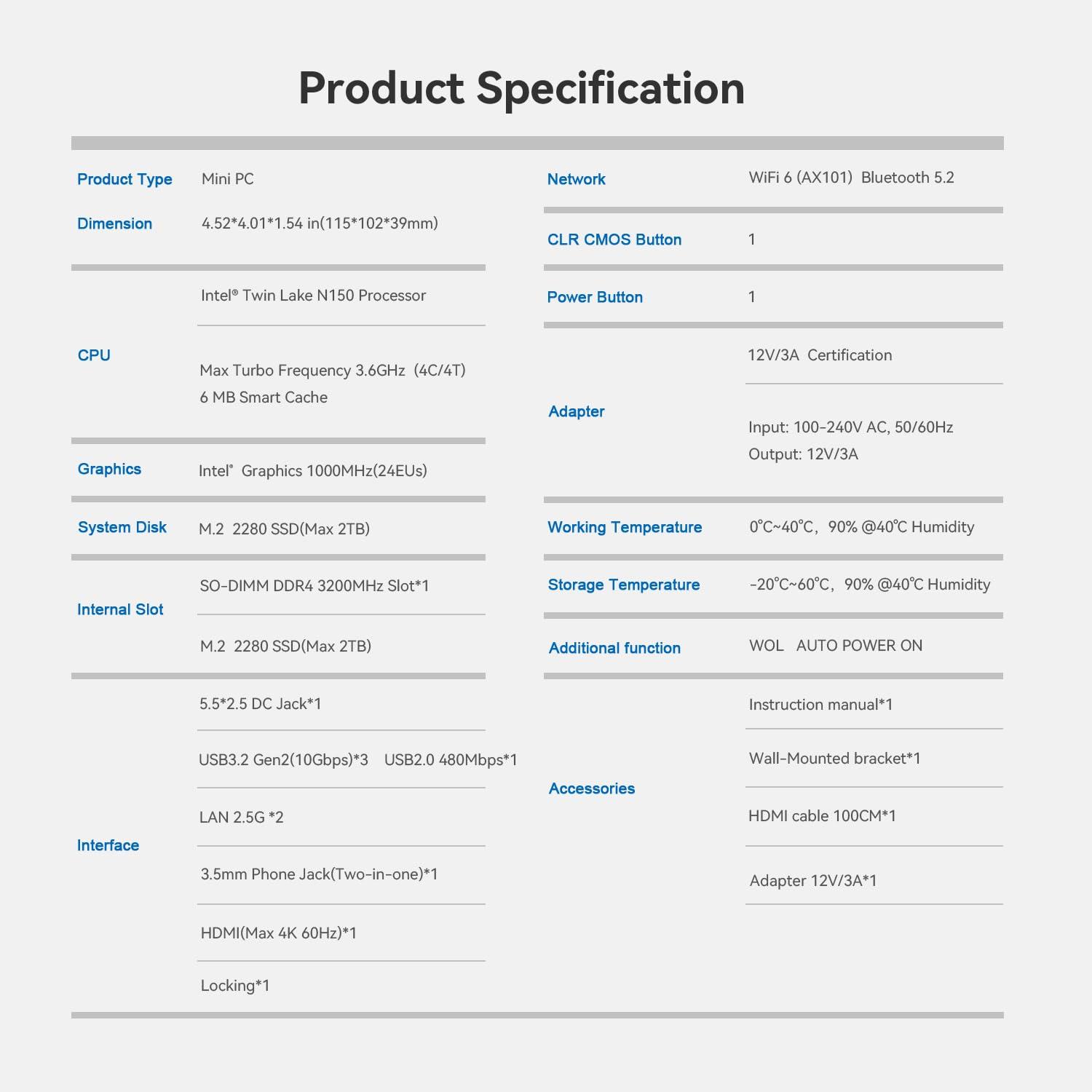Click the LAN 2.5G *2 entry
Screen dimensions: 1092x1092
pos(241,818)
